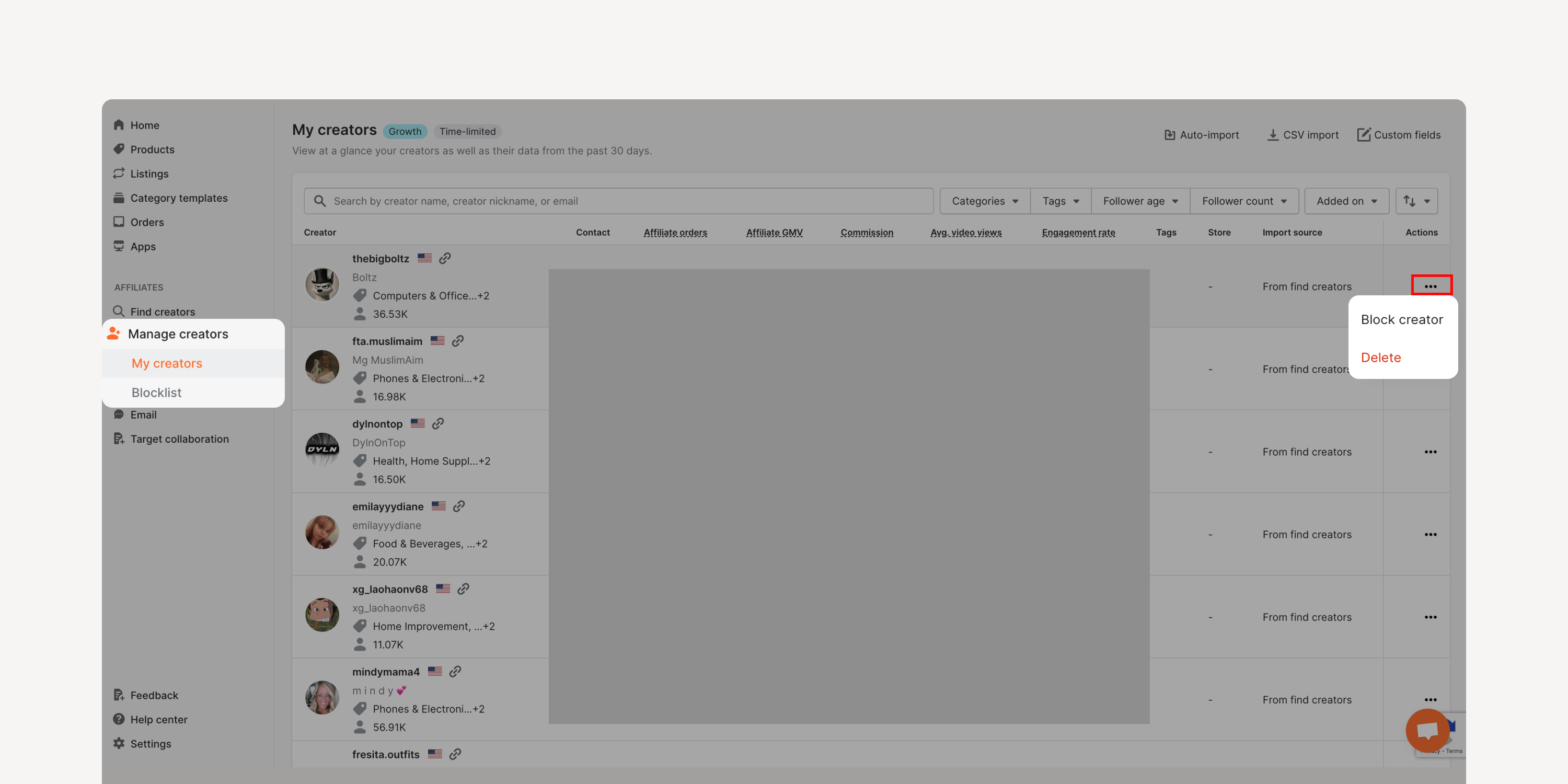This screenshot has width=1568, height=784.
Task: Open the Blocklist sidebar item
Action: [x=156, y=393]
